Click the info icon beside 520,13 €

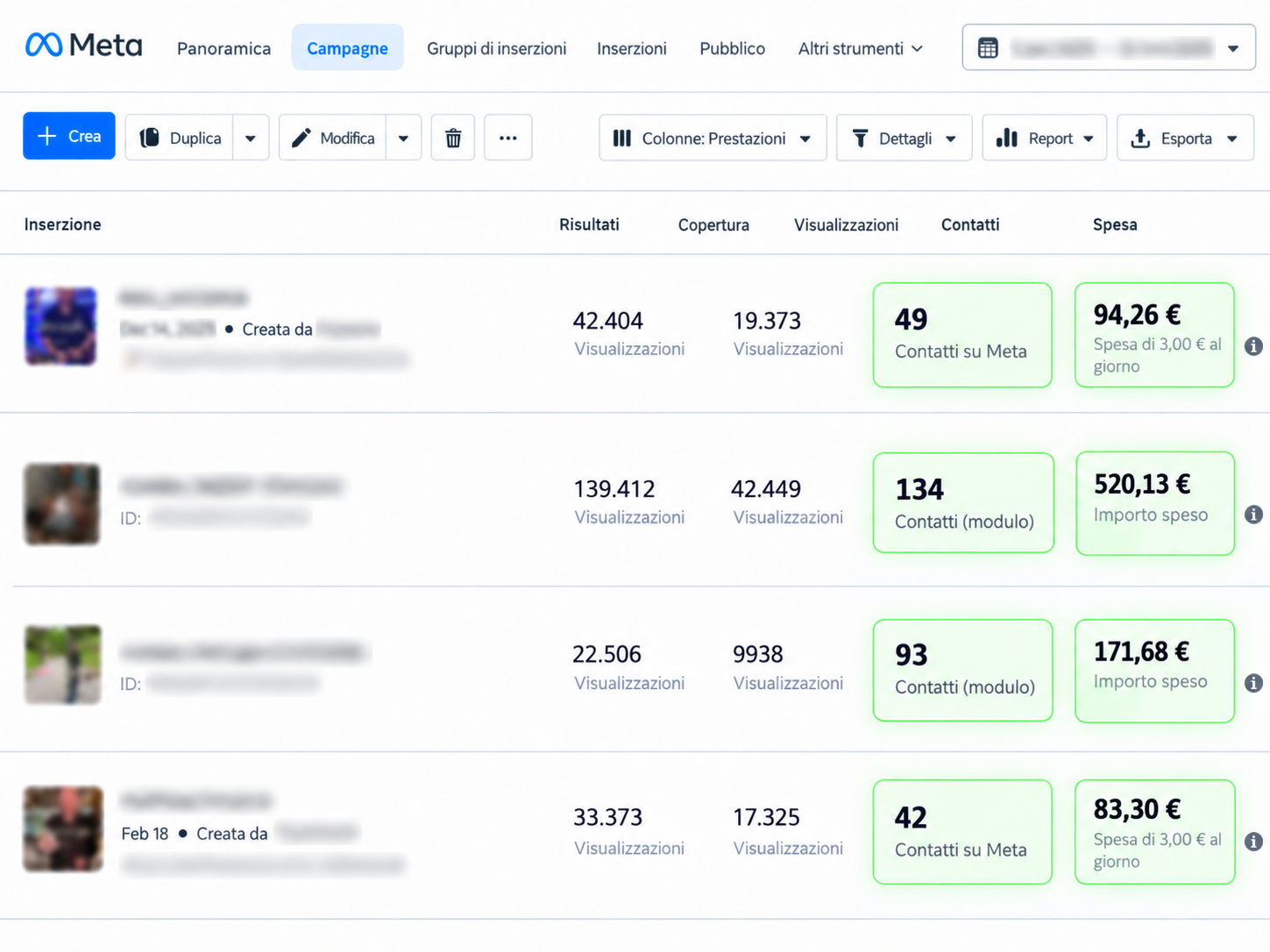pos(1254,515)
